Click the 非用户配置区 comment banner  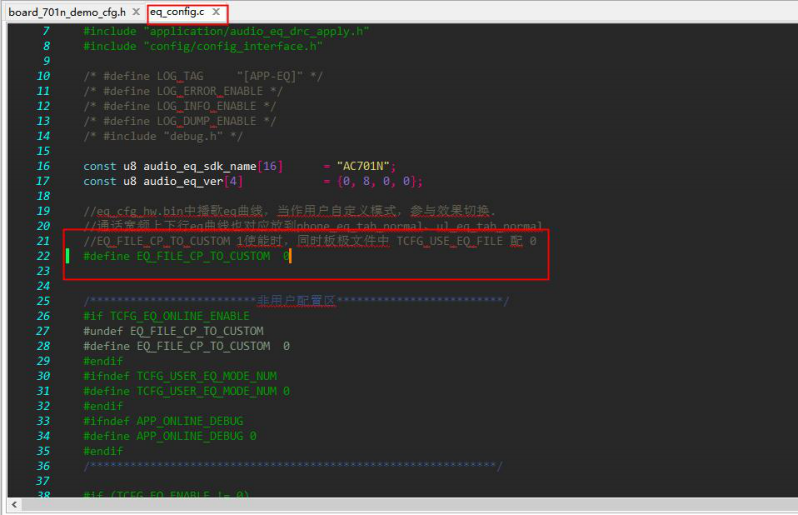(x=296, y=301)
